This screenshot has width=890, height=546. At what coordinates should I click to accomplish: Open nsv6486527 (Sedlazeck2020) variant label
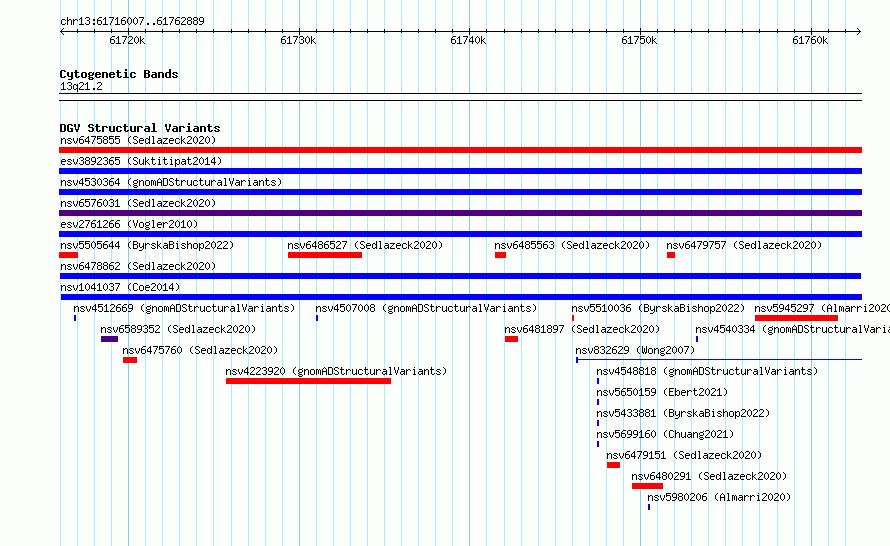tap(365, 245)
